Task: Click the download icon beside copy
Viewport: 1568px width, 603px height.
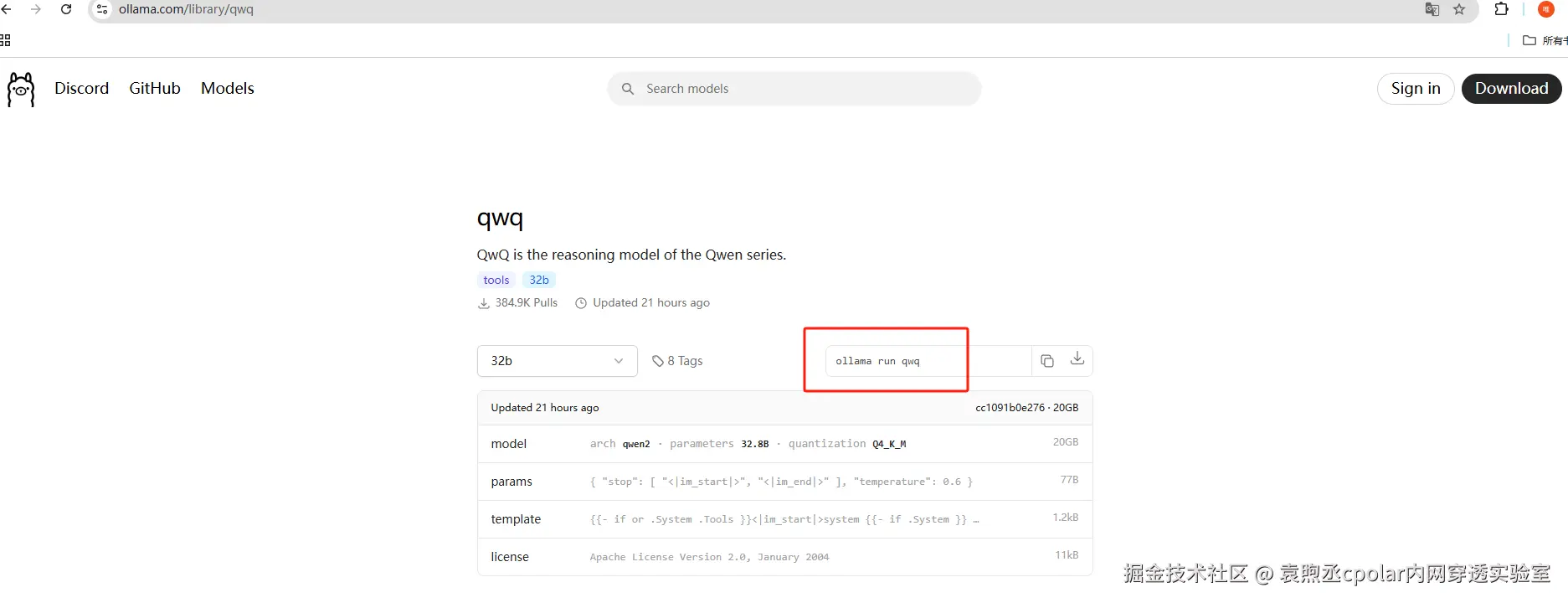Action: [x=1077, y=359]
